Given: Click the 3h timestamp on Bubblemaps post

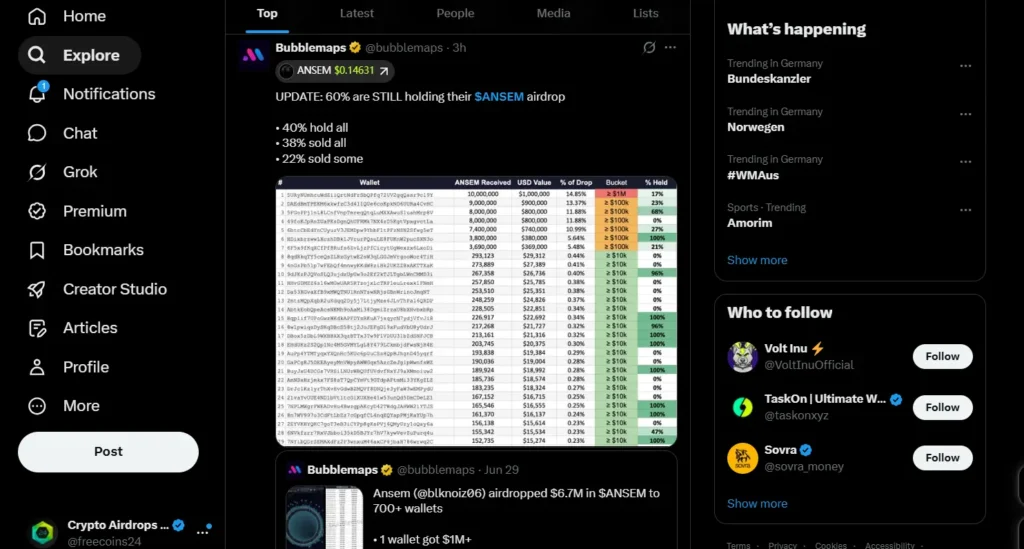Looking at the screenshot, I should click(459, 48).
